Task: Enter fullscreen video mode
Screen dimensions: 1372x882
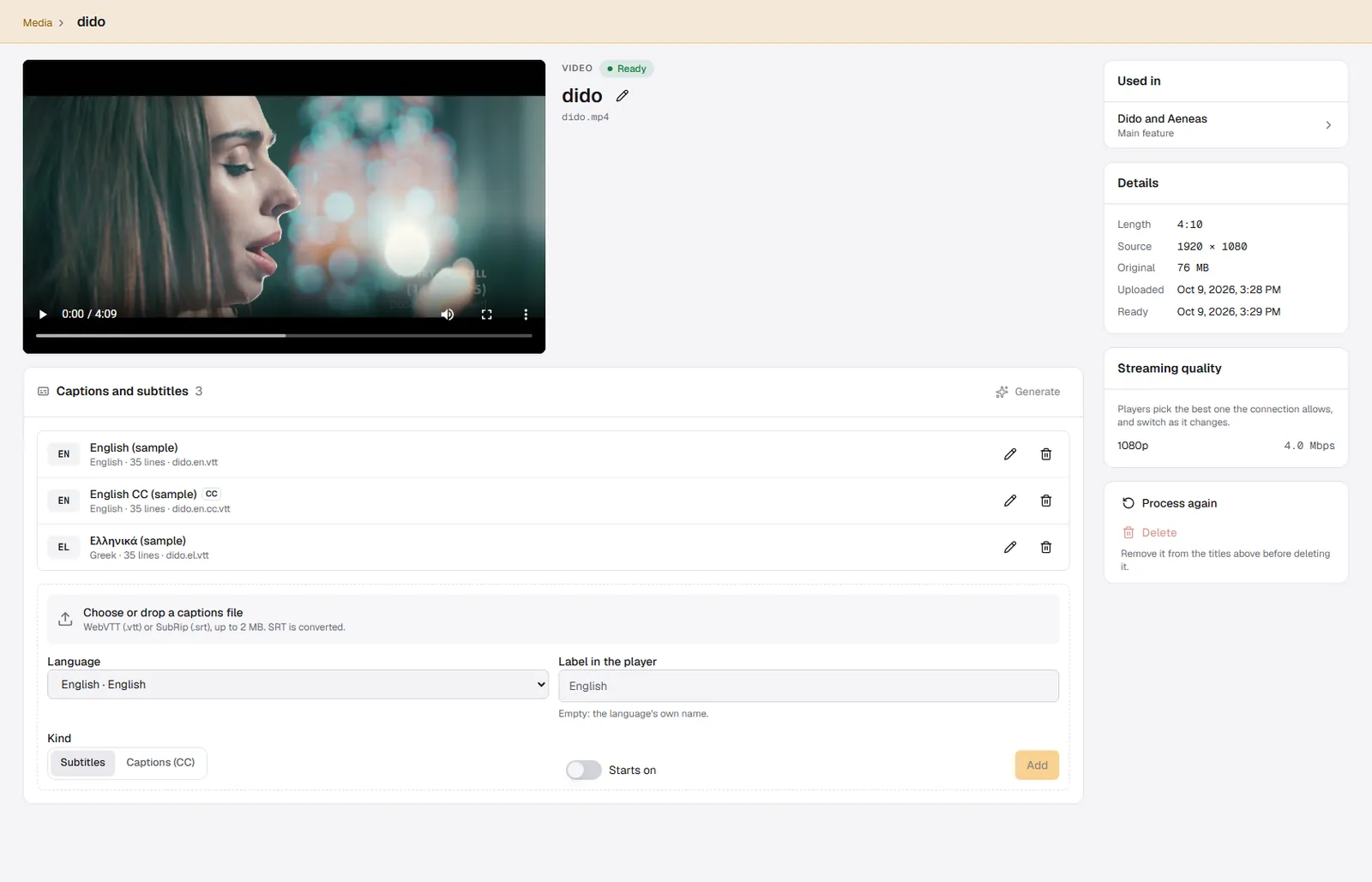Action: click(487, 315)
